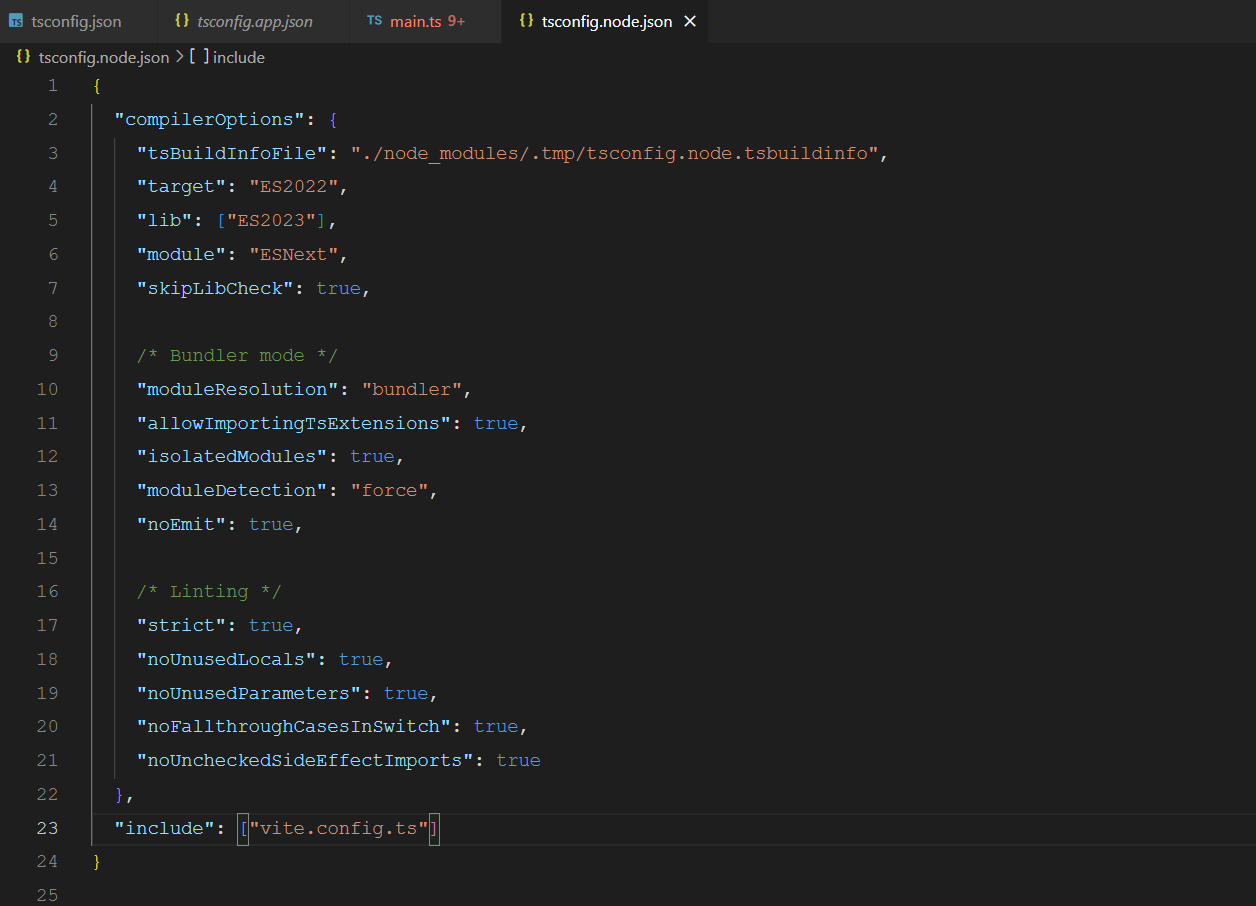Click the "vite.config.ts" string
This screenshot has height=906, width=1256.
tap(338, 828)
